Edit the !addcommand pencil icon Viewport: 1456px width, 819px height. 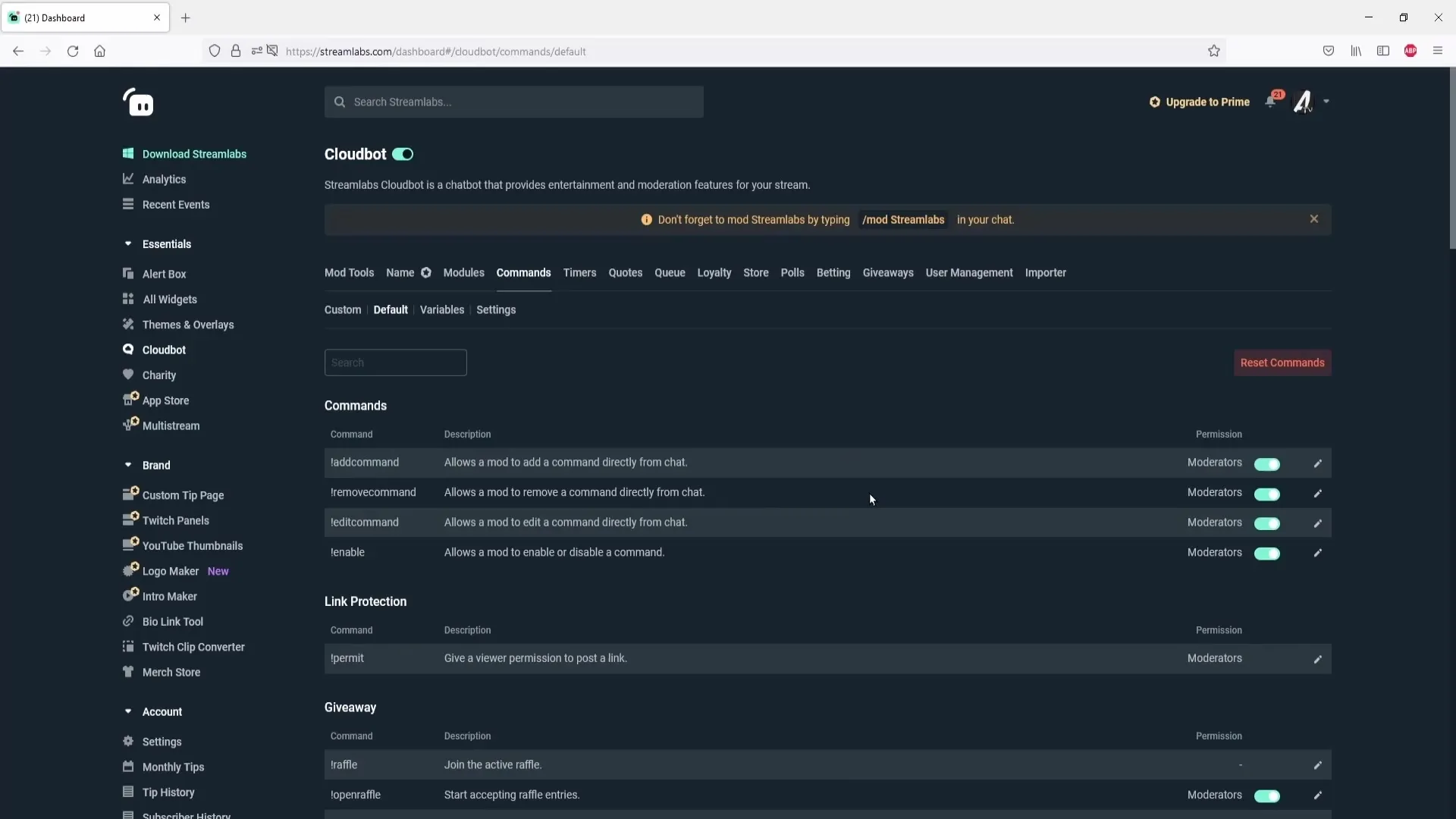[1317, 463]
